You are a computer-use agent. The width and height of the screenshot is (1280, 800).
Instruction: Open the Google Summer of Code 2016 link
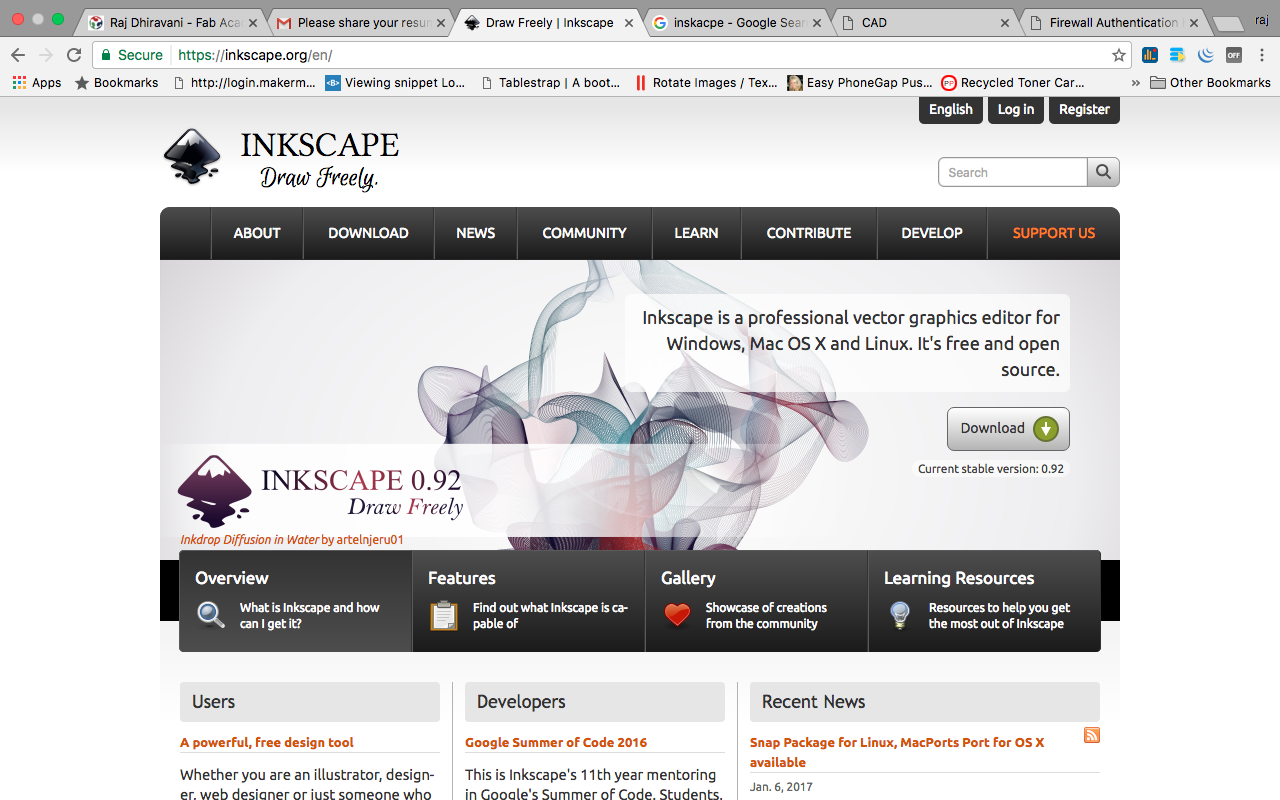click(556, 742)
